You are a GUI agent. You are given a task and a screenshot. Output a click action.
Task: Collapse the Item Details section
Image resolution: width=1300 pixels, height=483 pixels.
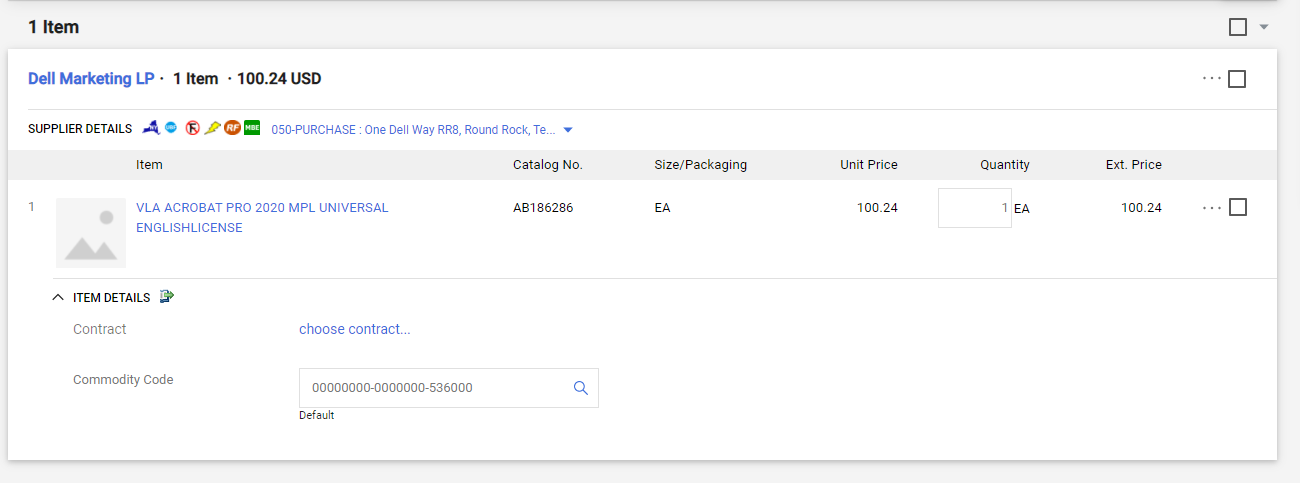[59, 297]
